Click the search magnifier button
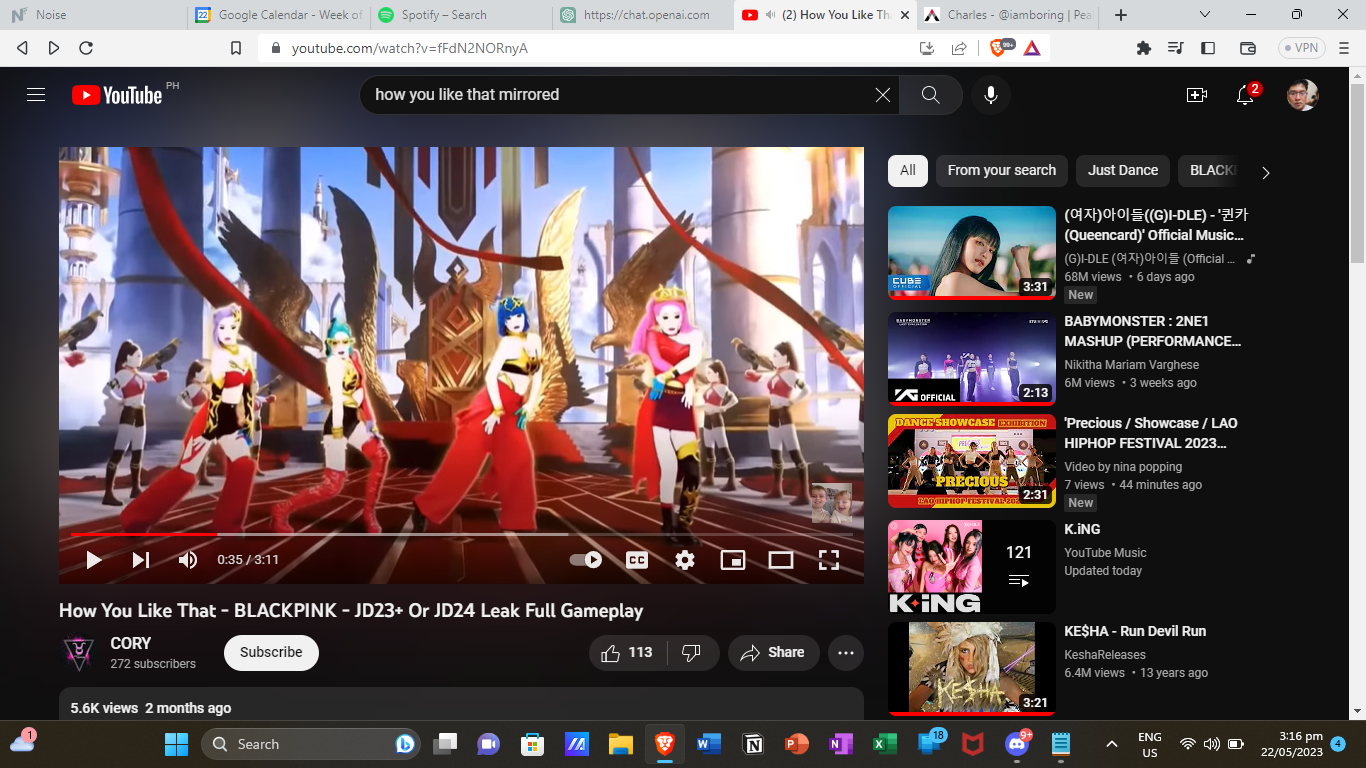The width and height of the screenshot is (1366, 768). [x=931, y=95]
